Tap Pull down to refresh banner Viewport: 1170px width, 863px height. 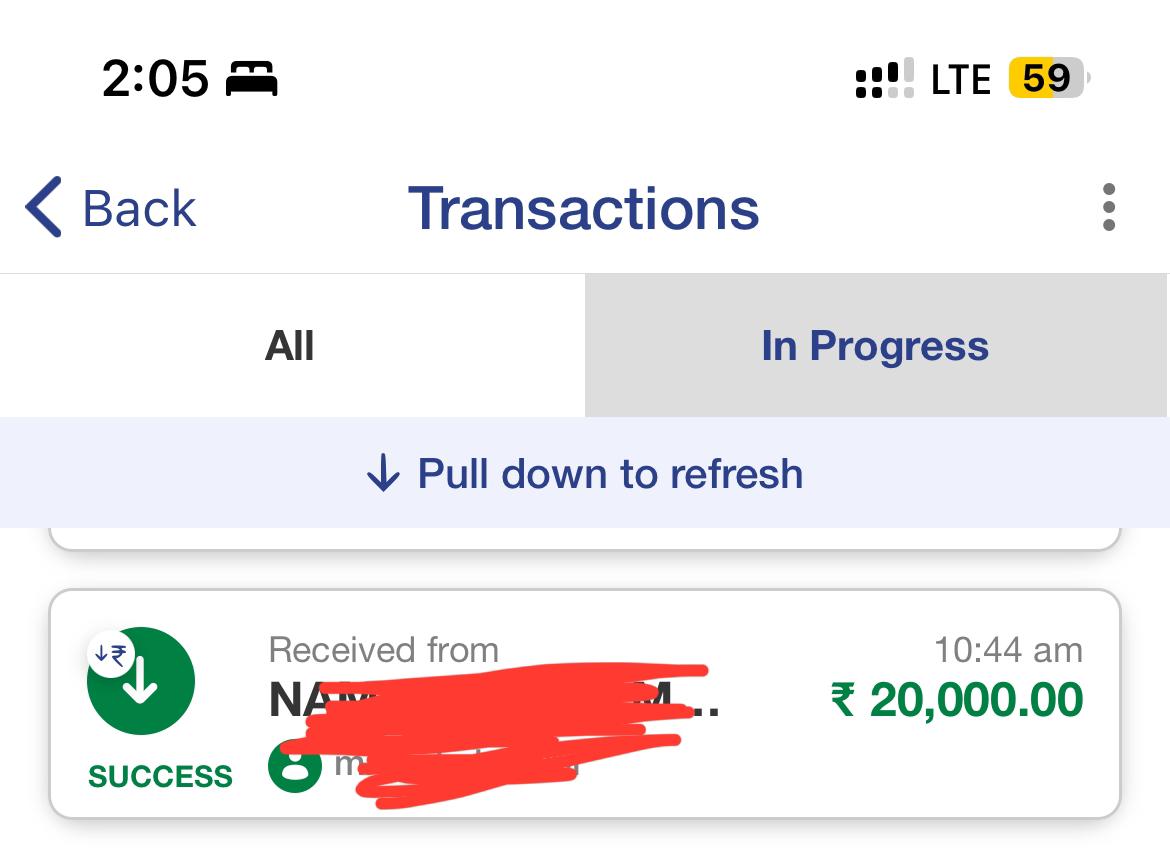click(585, 473)
